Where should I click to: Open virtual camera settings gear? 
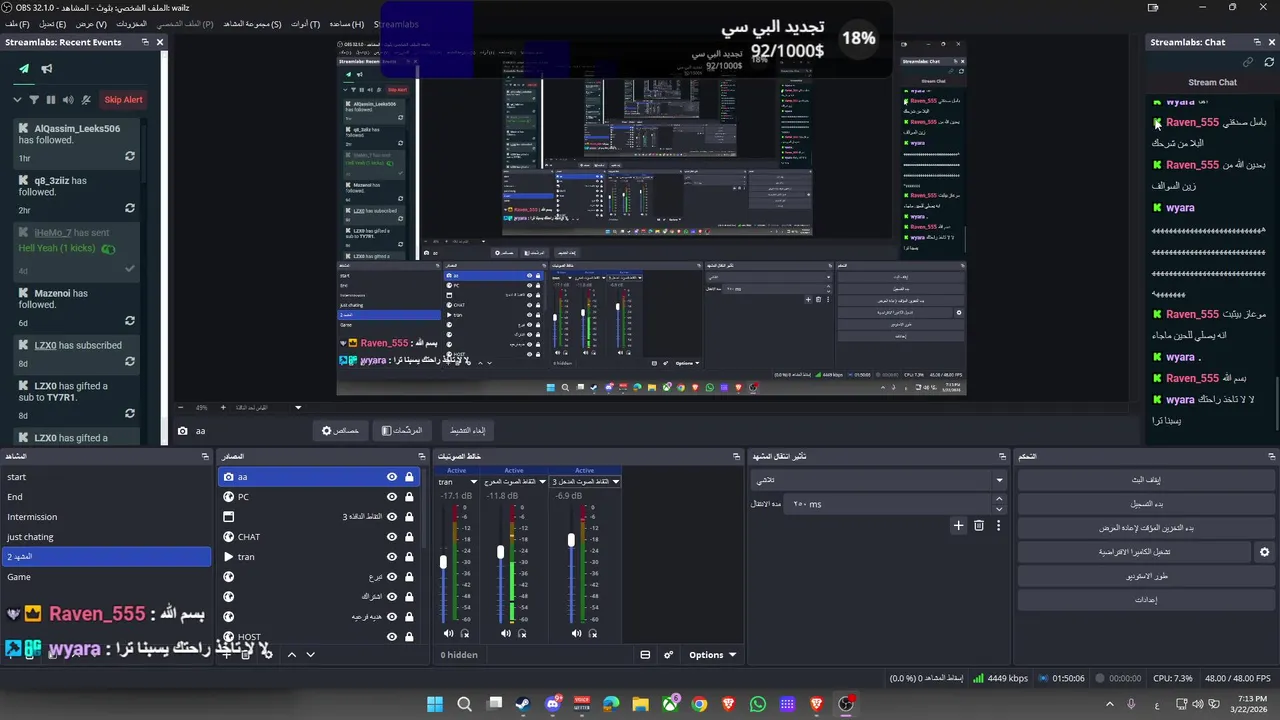click(x=1264, y=552)
